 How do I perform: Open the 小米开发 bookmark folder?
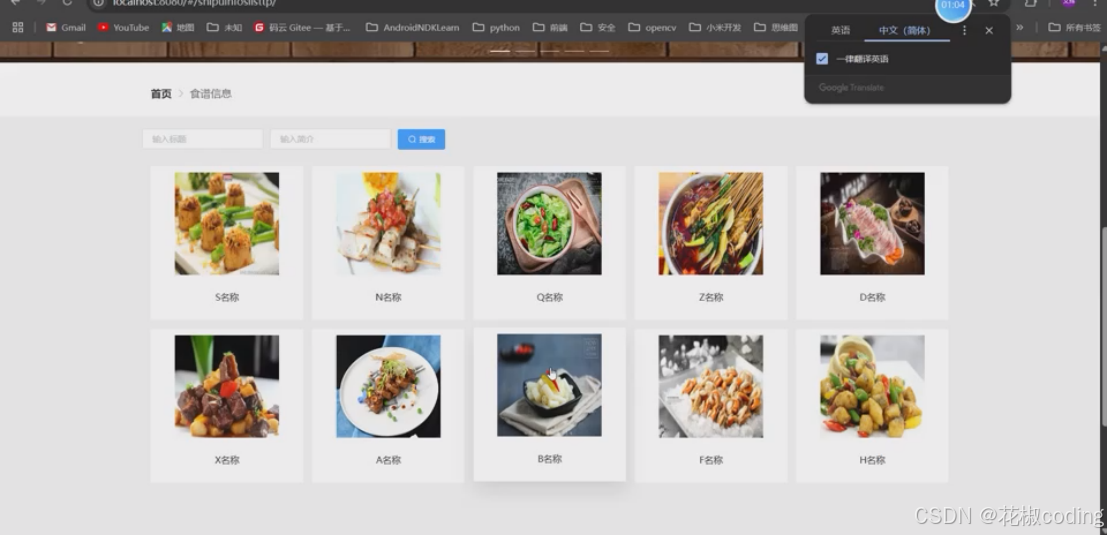point(715,28)
